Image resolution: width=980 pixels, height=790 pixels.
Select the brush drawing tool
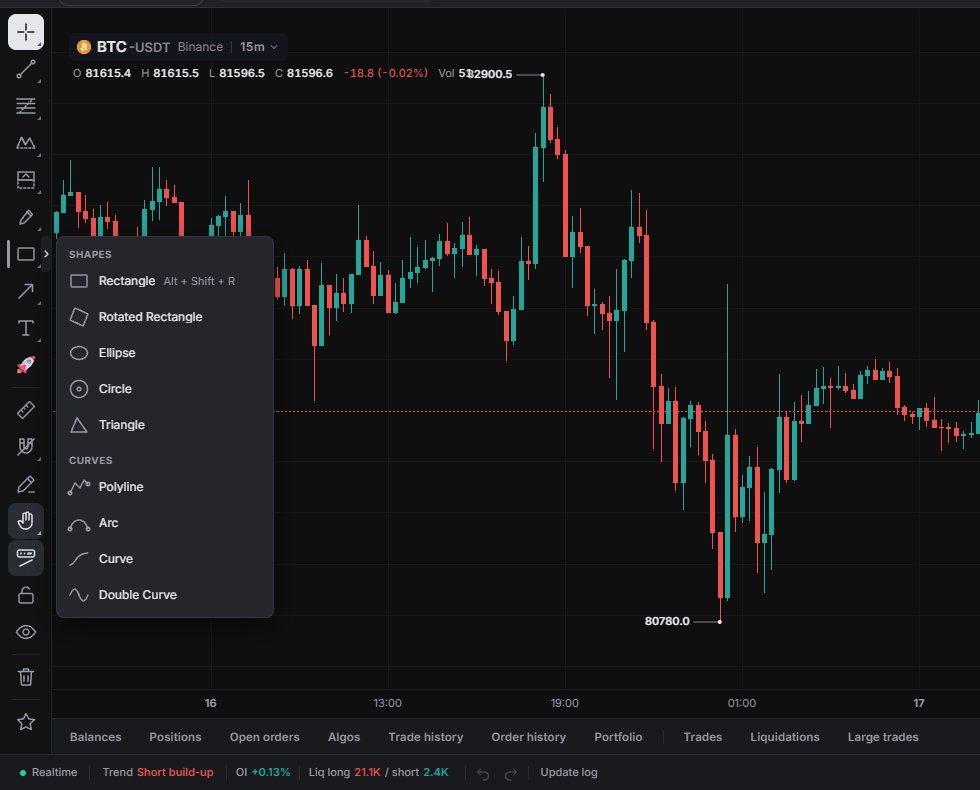(26, 217)
